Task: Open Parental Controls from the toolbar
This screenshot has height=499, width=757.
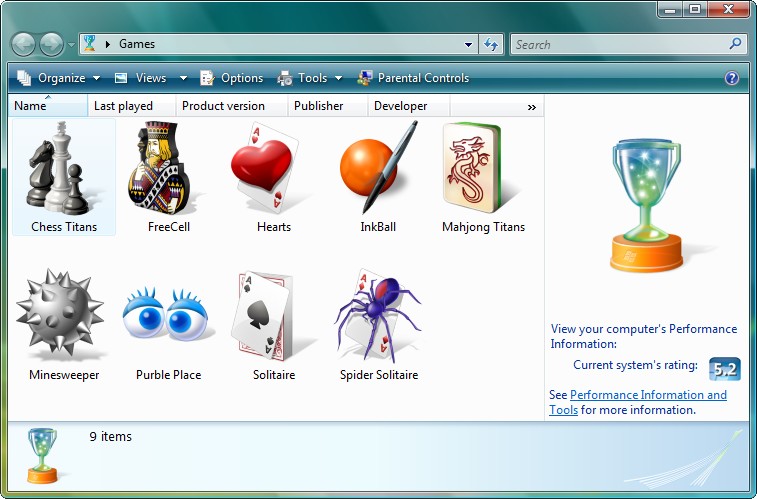Action: coord(413,78)
